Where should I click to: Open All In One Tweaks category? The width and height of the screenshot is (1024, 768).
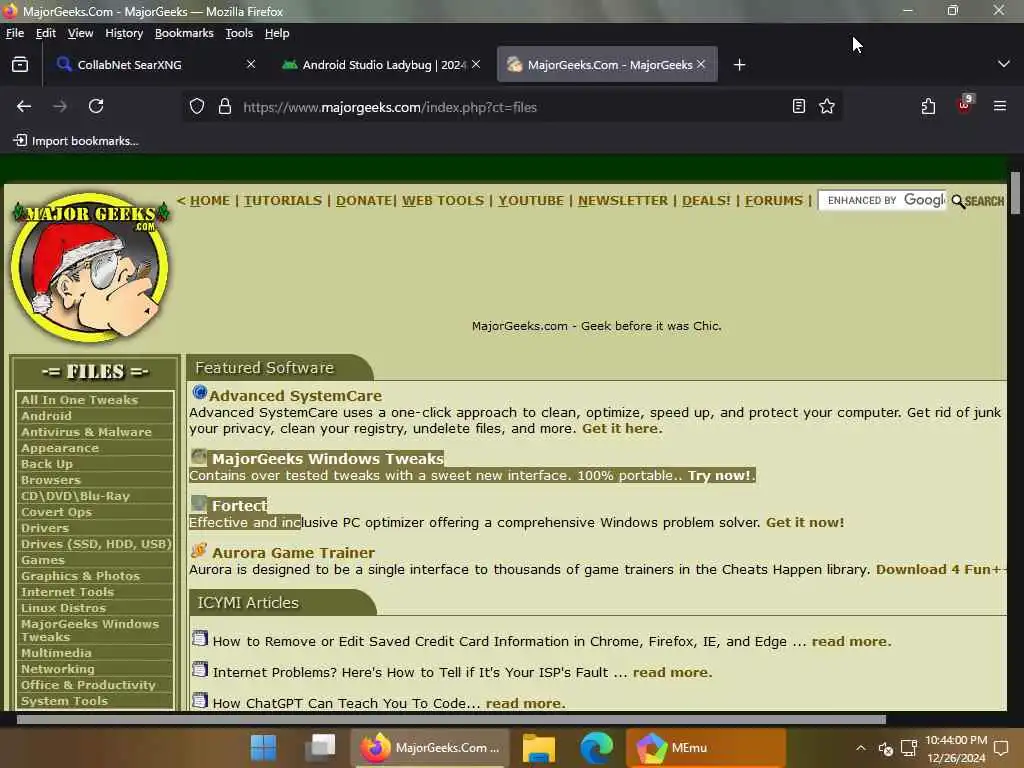point(79,400)
